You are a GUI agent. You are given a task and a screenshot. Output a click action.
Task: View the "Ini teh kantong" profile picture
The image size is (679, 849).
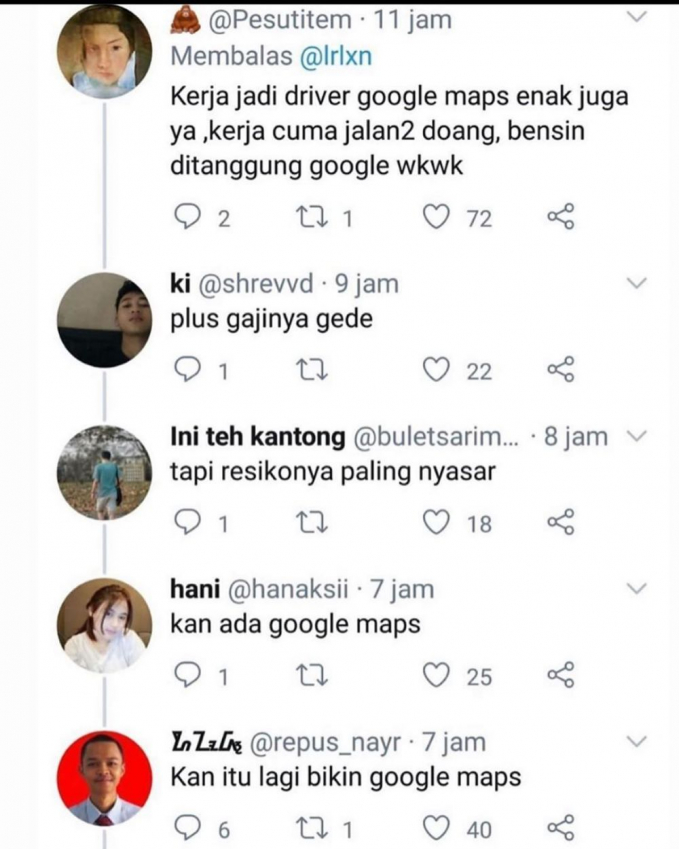104,473
